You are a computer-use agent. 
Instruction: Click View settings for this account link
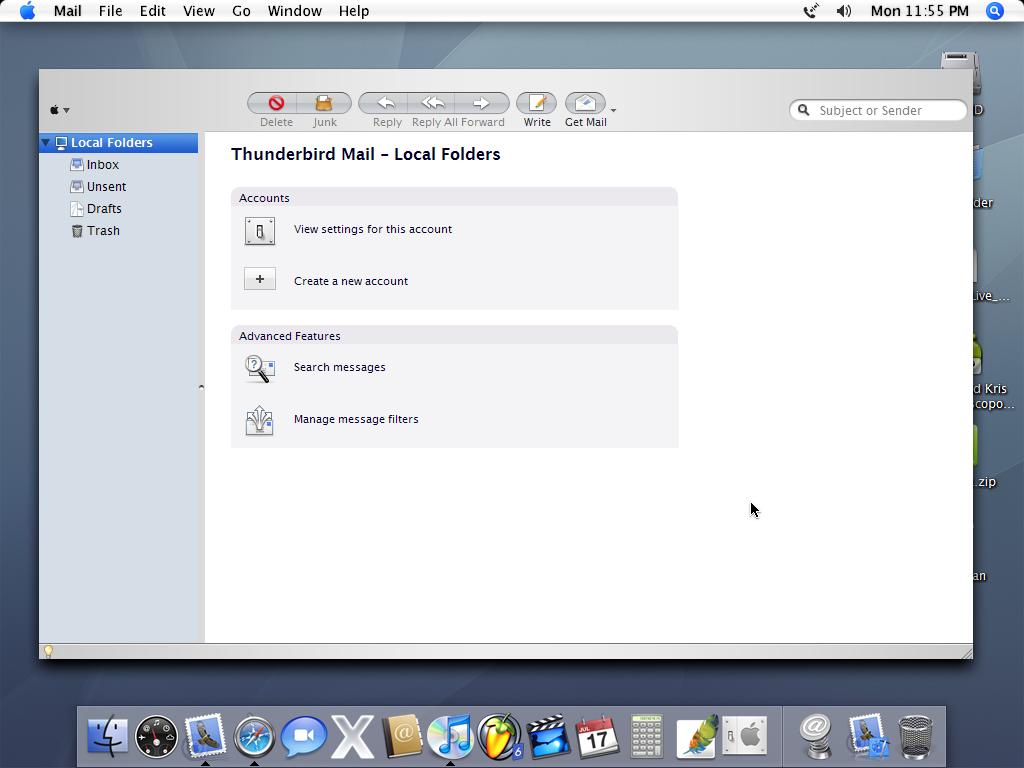[x=373, y=229]
